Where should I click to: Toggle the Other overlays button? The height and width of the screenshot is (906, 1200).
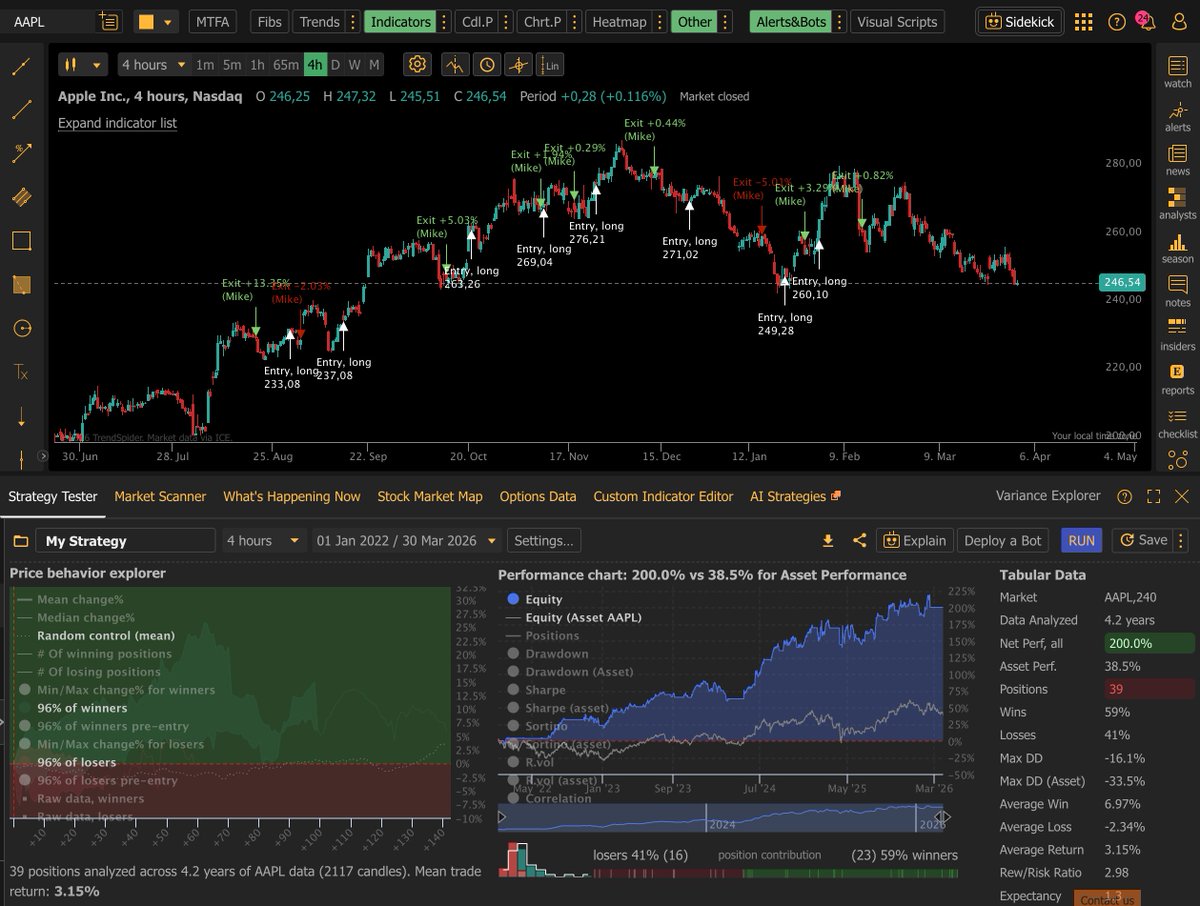point(694,21)
